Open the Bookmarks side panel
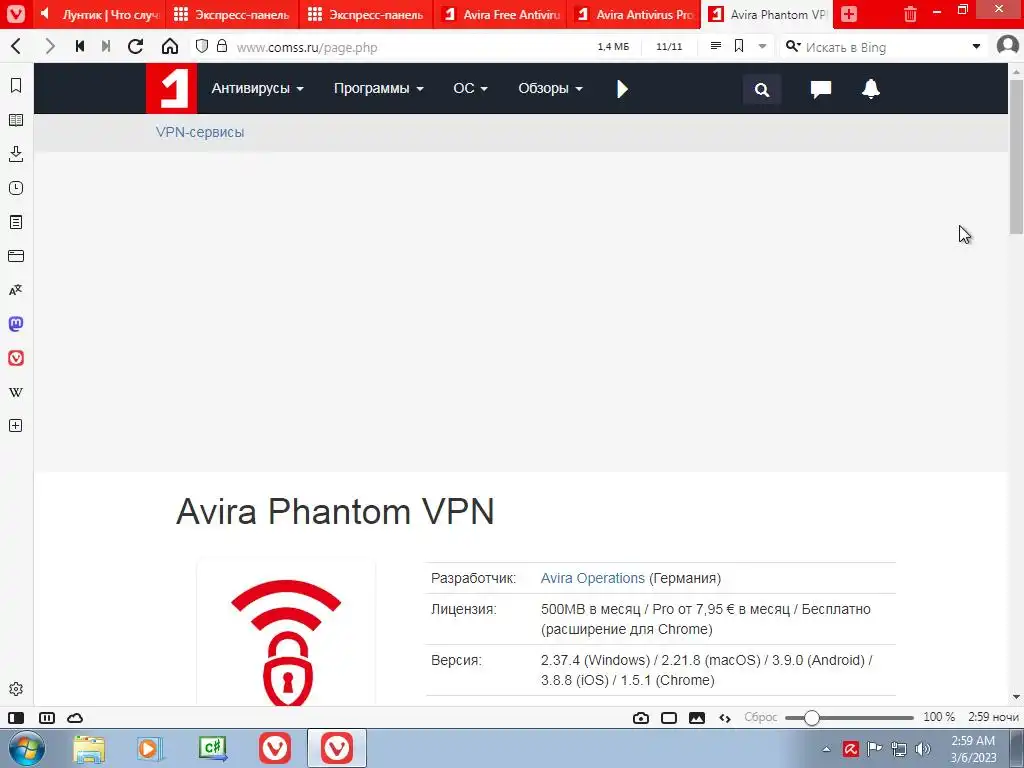 pyautogui.click(x=16, y=86)
